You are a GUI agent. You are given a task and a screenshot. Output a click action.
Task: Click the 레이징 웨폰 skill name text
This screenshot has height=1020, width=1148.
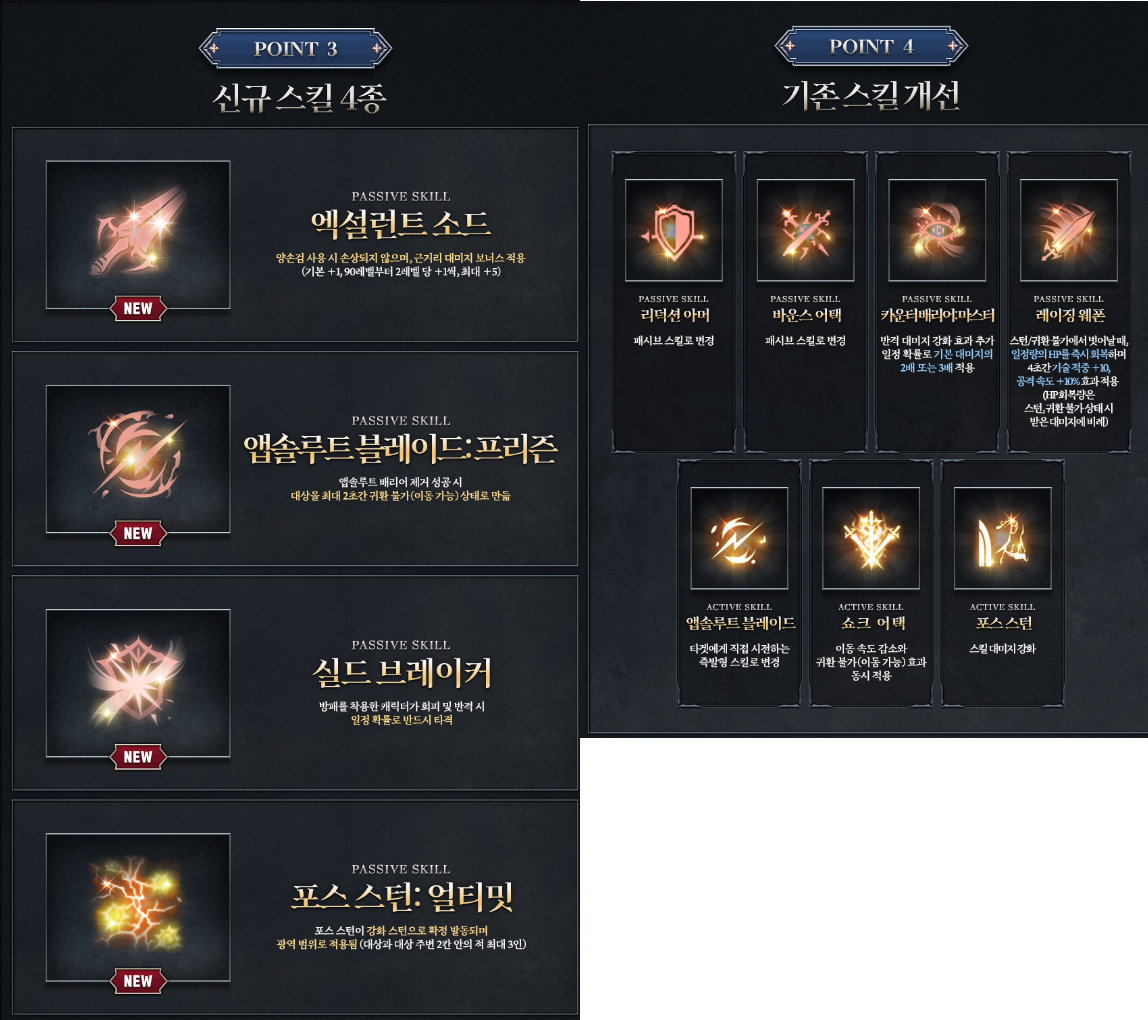pyautogui.click(x=1070, y=316)
